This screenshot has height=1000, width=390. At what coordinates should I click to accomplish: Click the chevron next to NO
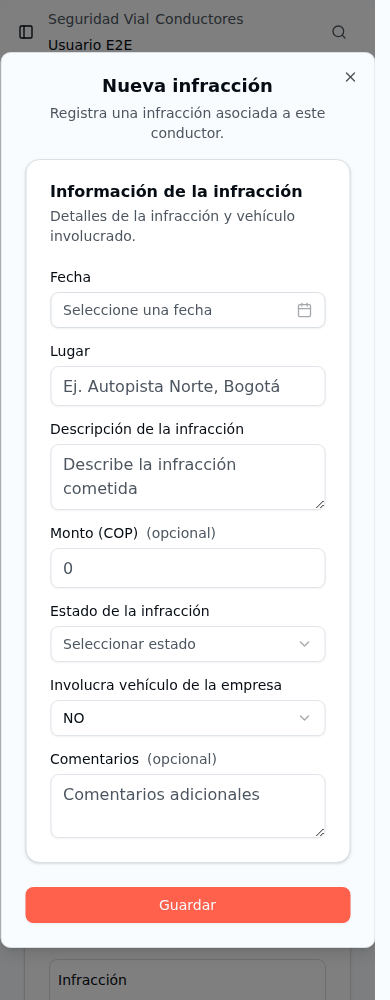(x=305, y=718)
